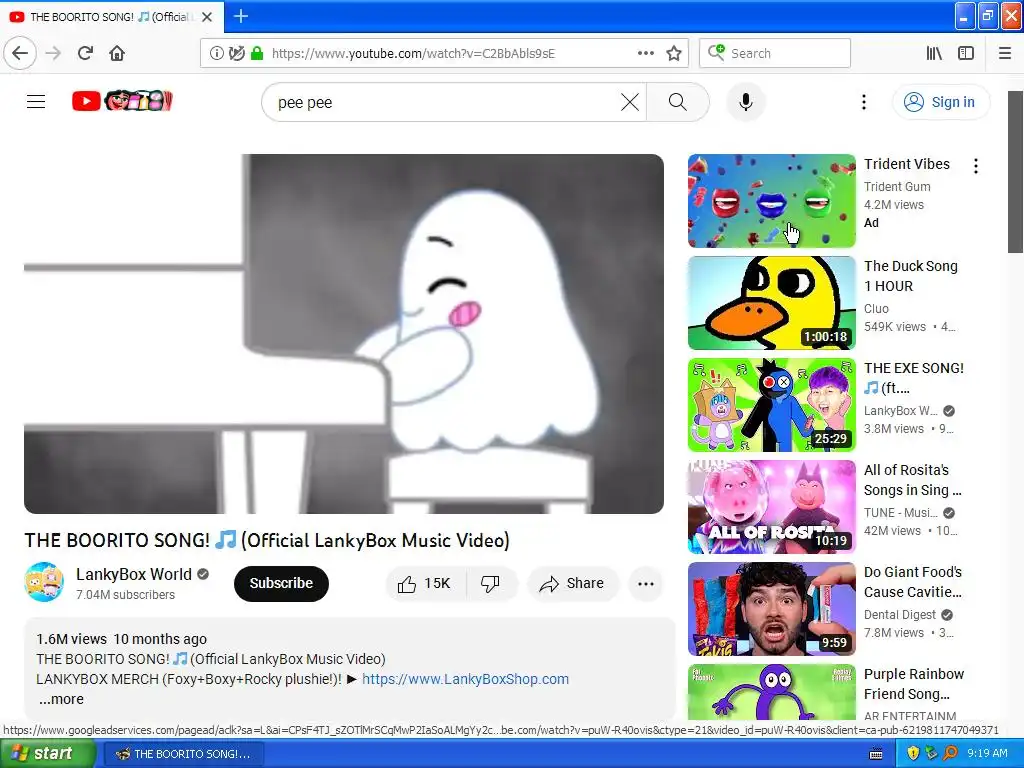Click the forward navigation arrow
This screenshot has width=1024, height=768.
pos(53,53)
